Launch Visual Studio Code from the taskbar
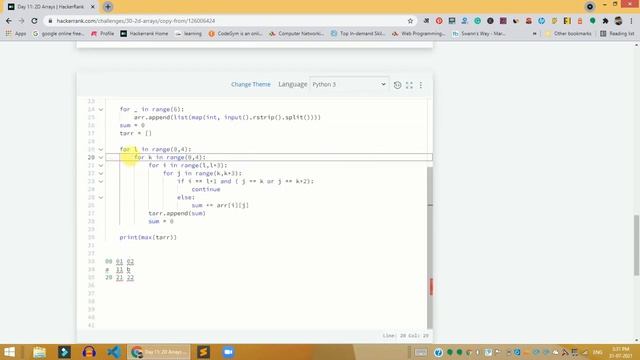 coord(113,352)
